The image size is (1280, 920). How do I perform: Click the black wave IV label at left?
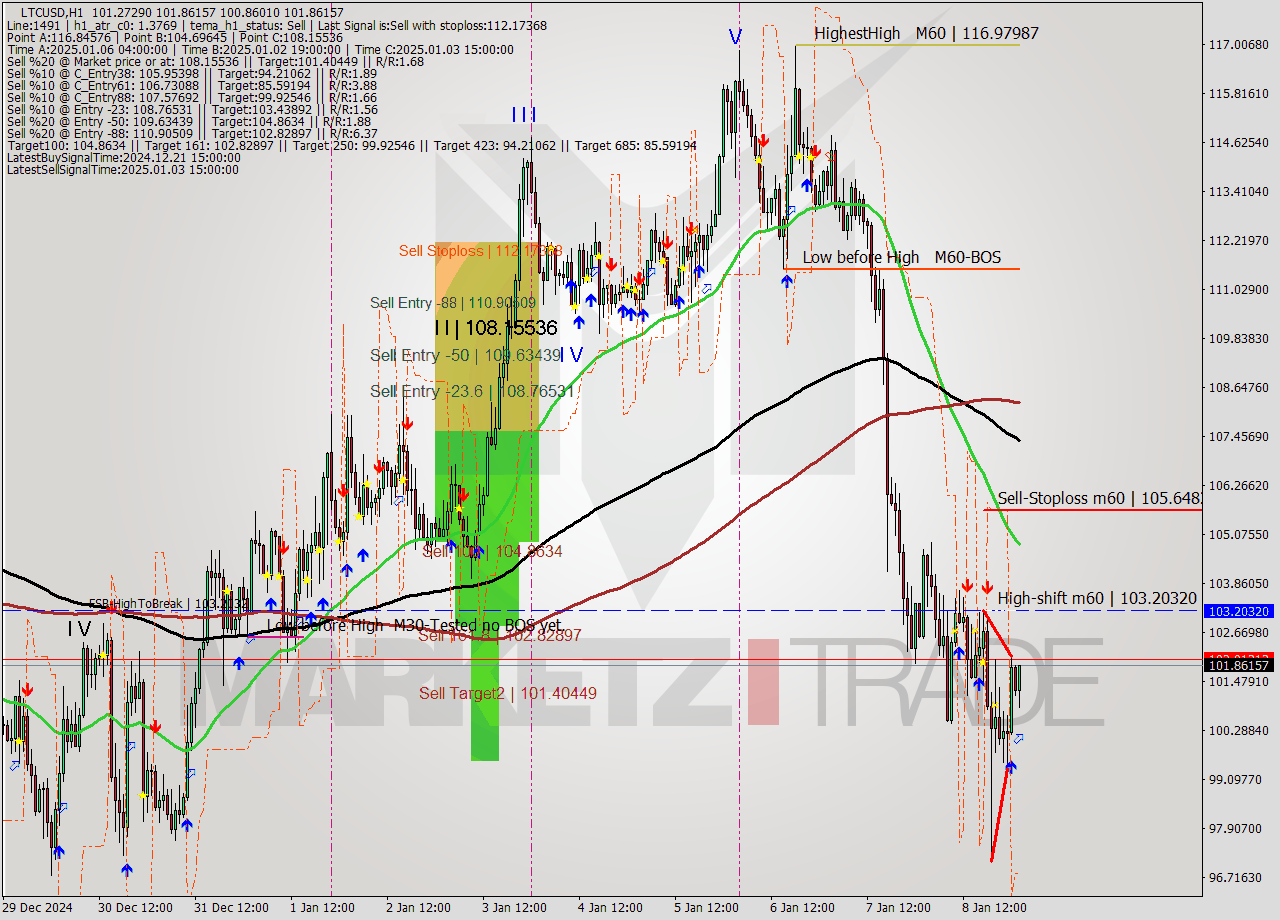pos(79,629)
